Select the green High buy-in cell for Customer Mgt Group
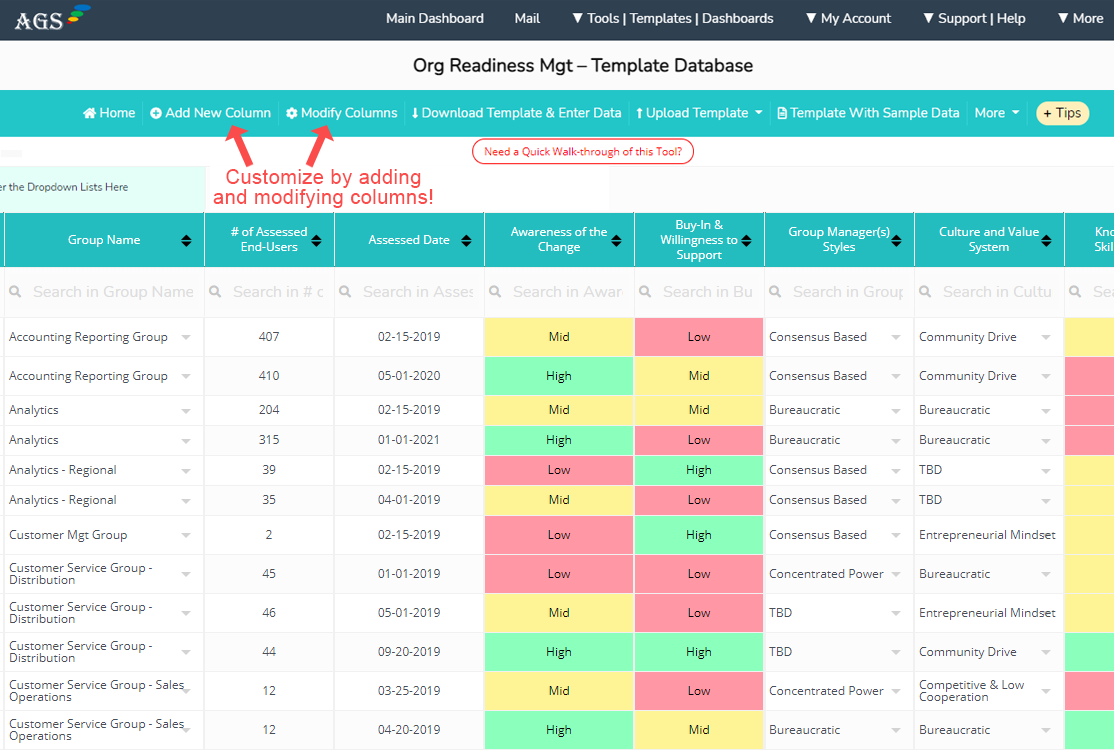This screenshot has width=1114, height=750. click(x=699, y=535)
